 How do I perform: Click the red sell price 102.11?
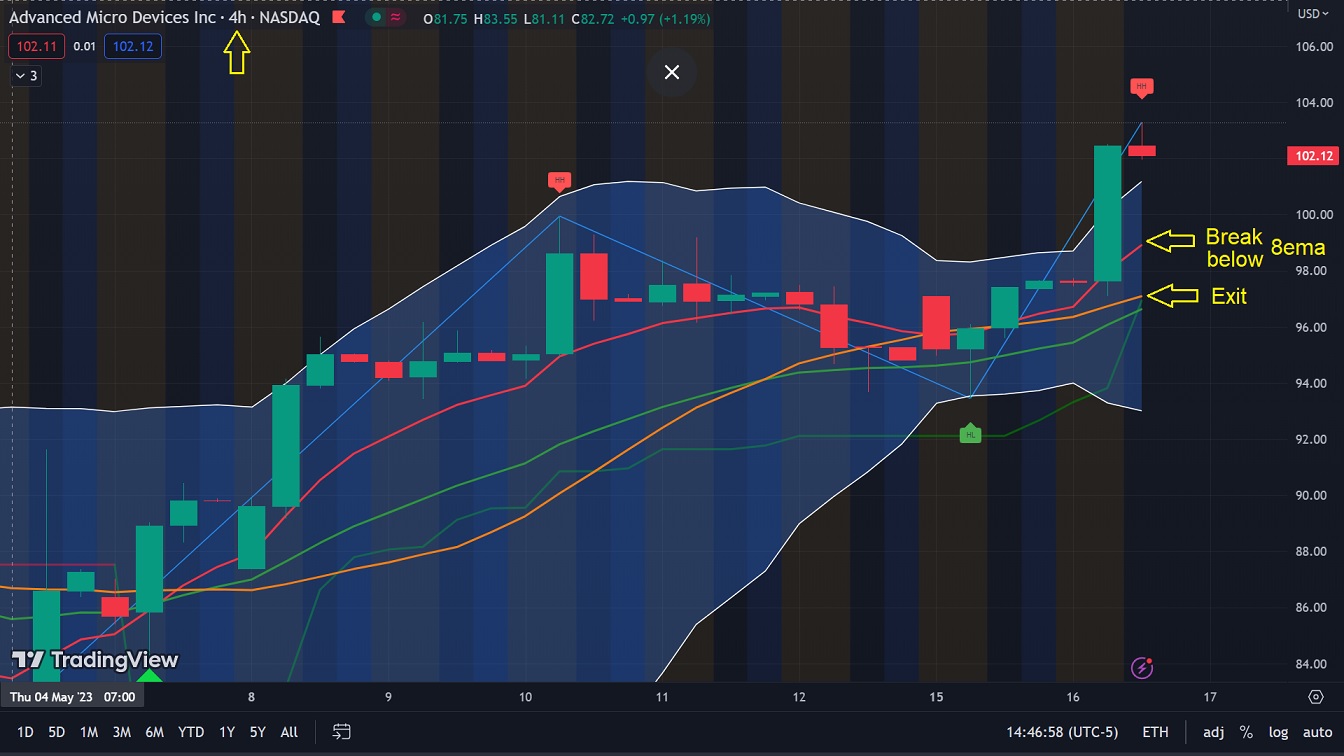[x=36, y=46]
